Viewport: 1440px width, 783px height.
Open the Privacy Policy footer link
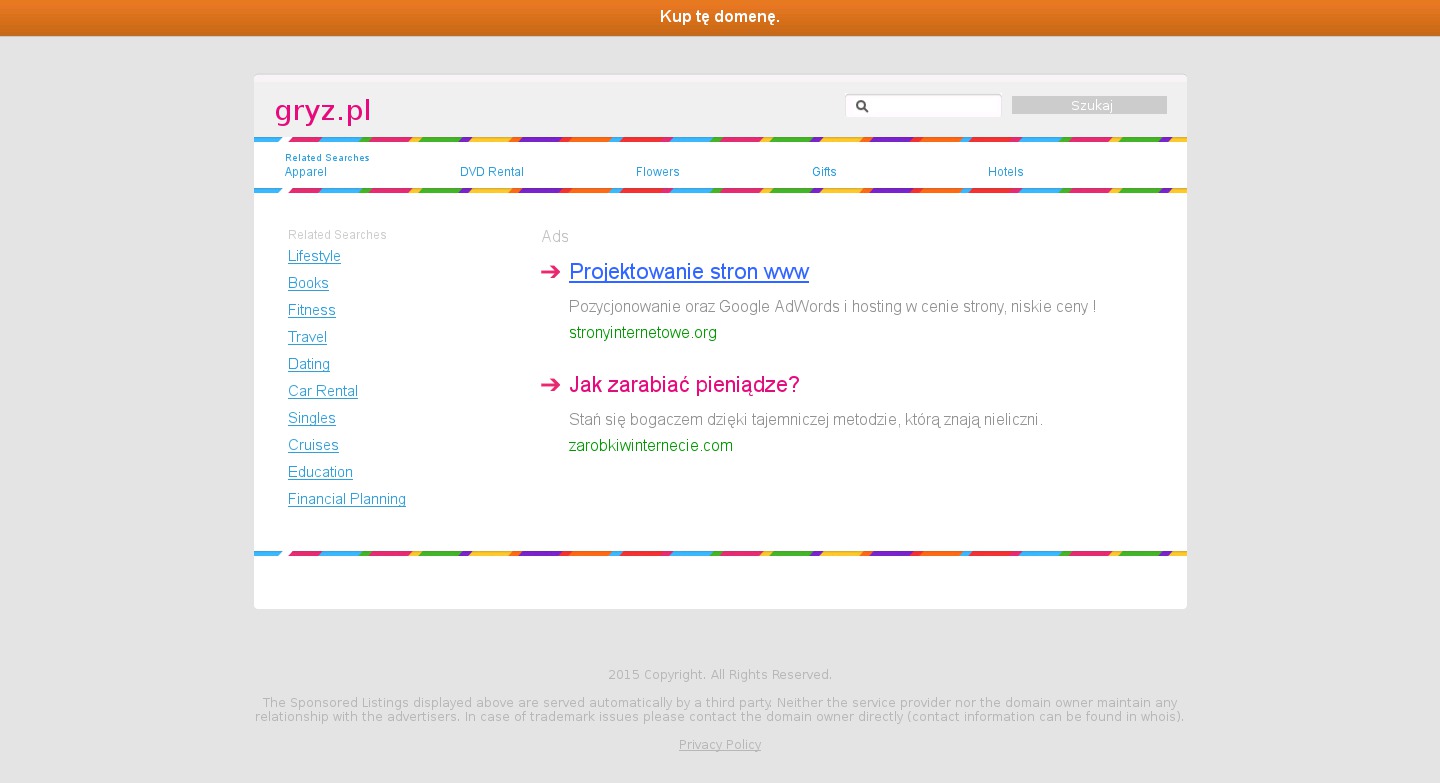[720, 745]
